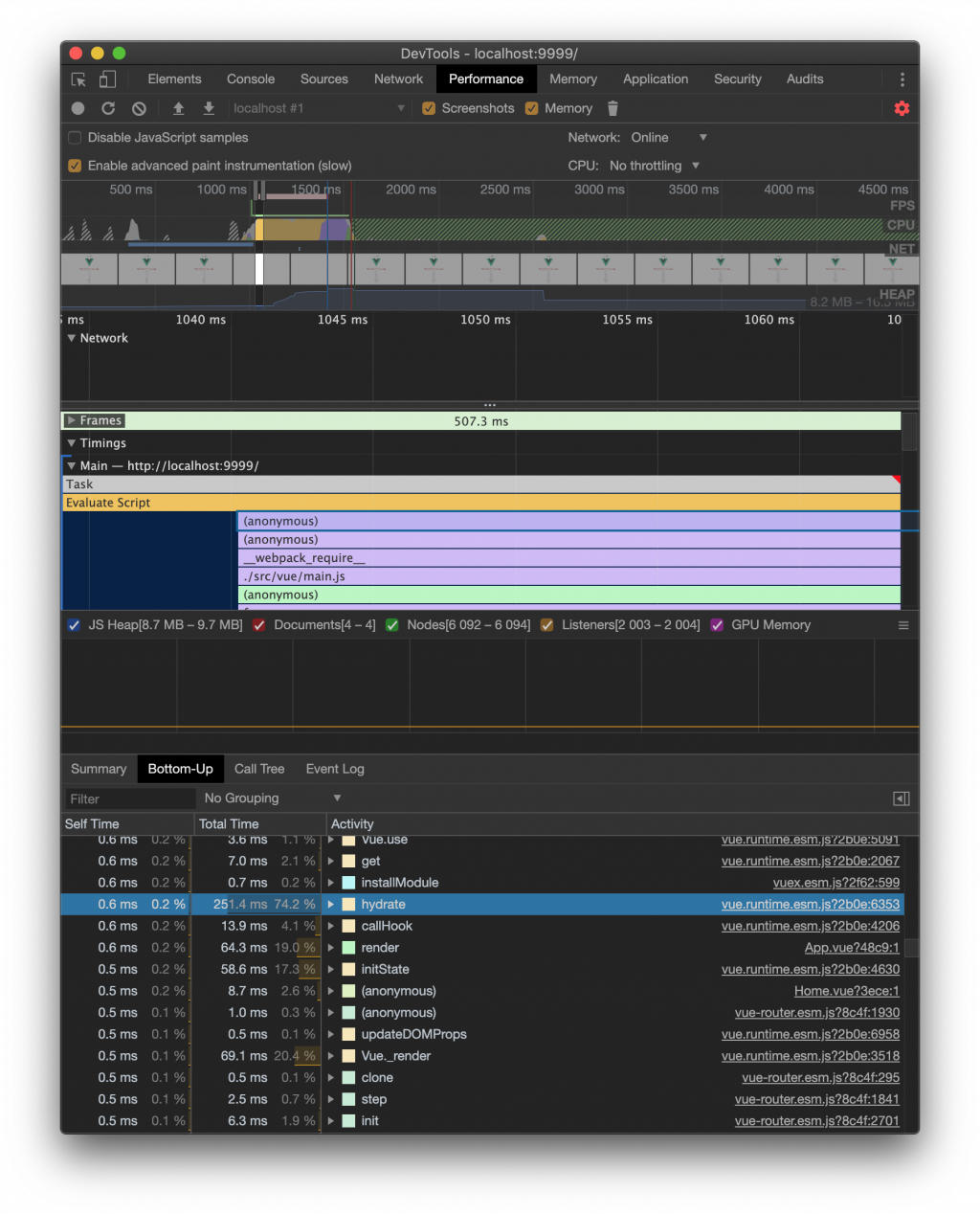Collapse the Timings track
Image resolution: width=980 pixels, height=1214 pixels.
pyautogui.click(x=72, y=443)
